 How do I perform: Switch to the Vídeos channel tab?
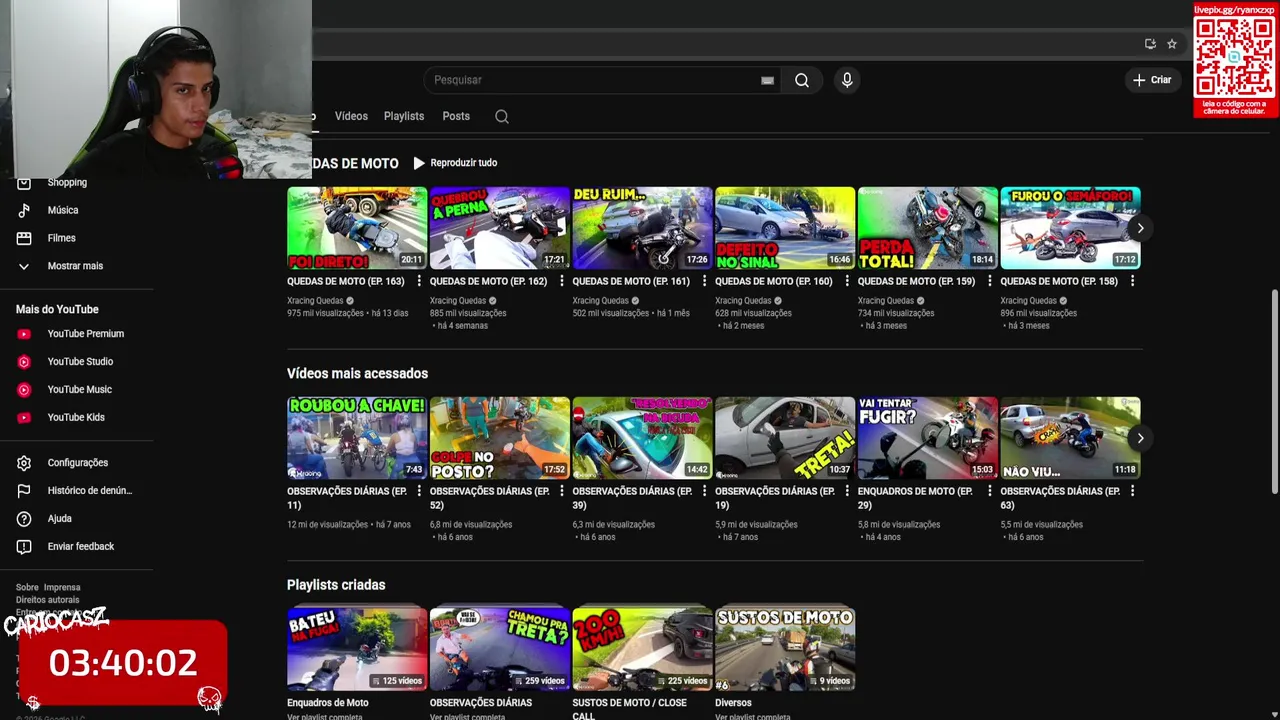point(351,116)
